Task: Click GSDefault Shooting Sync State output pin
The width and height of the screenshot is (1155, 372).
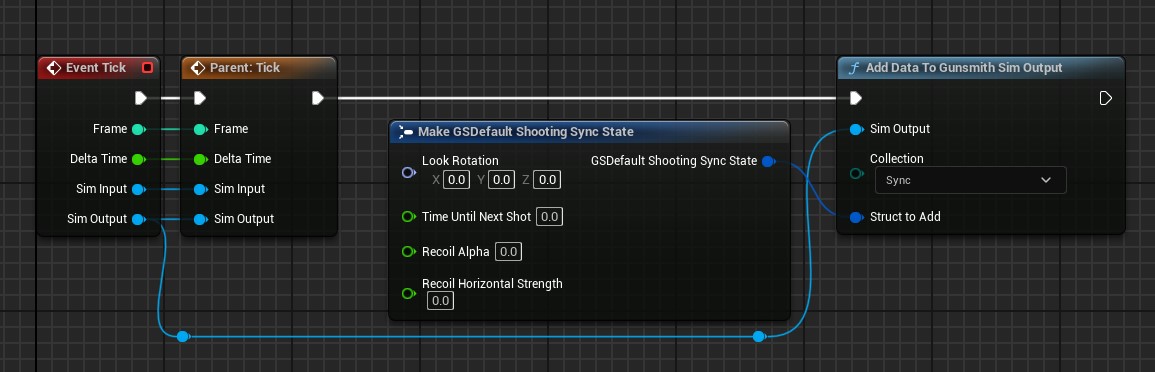Action: (x=768, y=161)
